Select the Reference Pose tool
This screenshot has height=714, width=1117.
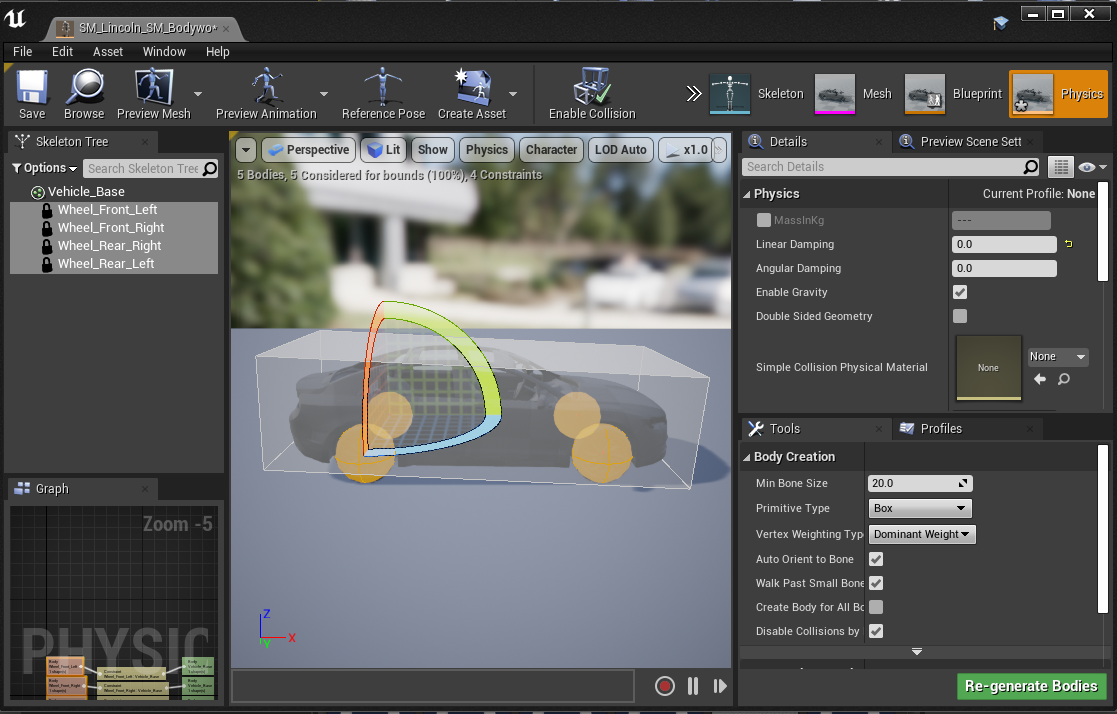(x=383, y=88)
